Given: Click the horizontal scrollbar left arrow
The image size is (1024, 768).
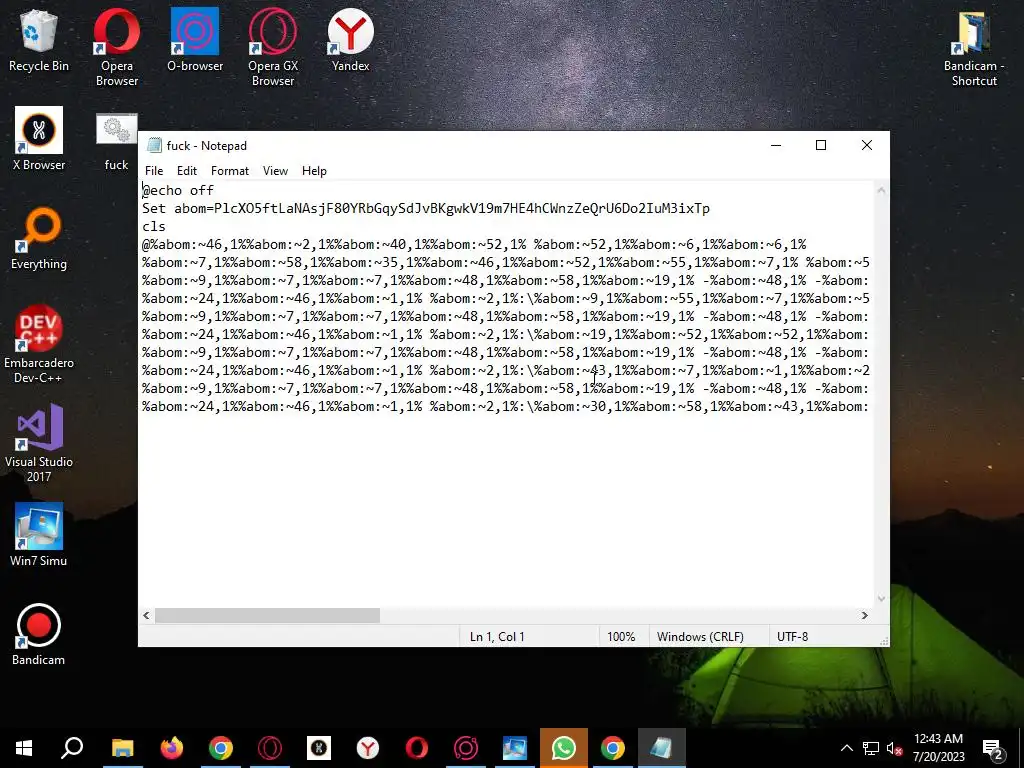Looking at the screenshot, I should tap(146, 615).
